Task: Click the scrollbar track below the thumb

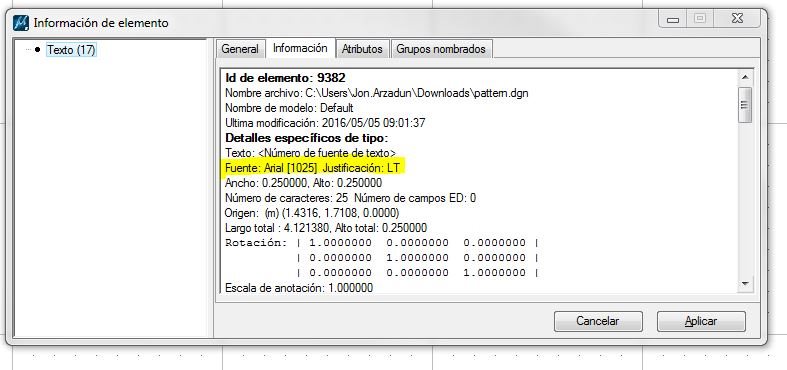Action: click(745, 200)
